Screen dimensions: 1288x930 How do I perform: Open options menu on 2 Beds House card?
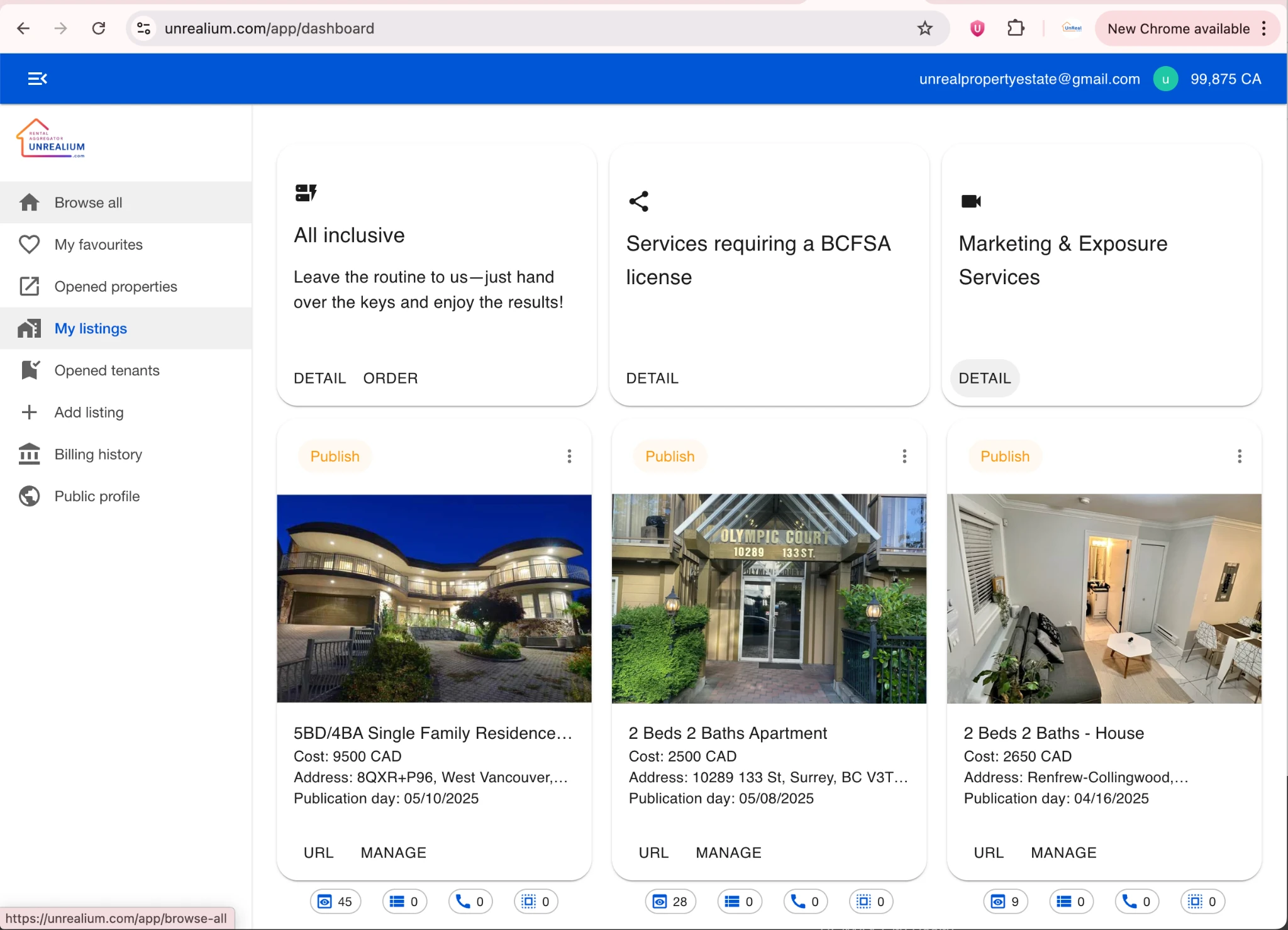click(1240, 457)
